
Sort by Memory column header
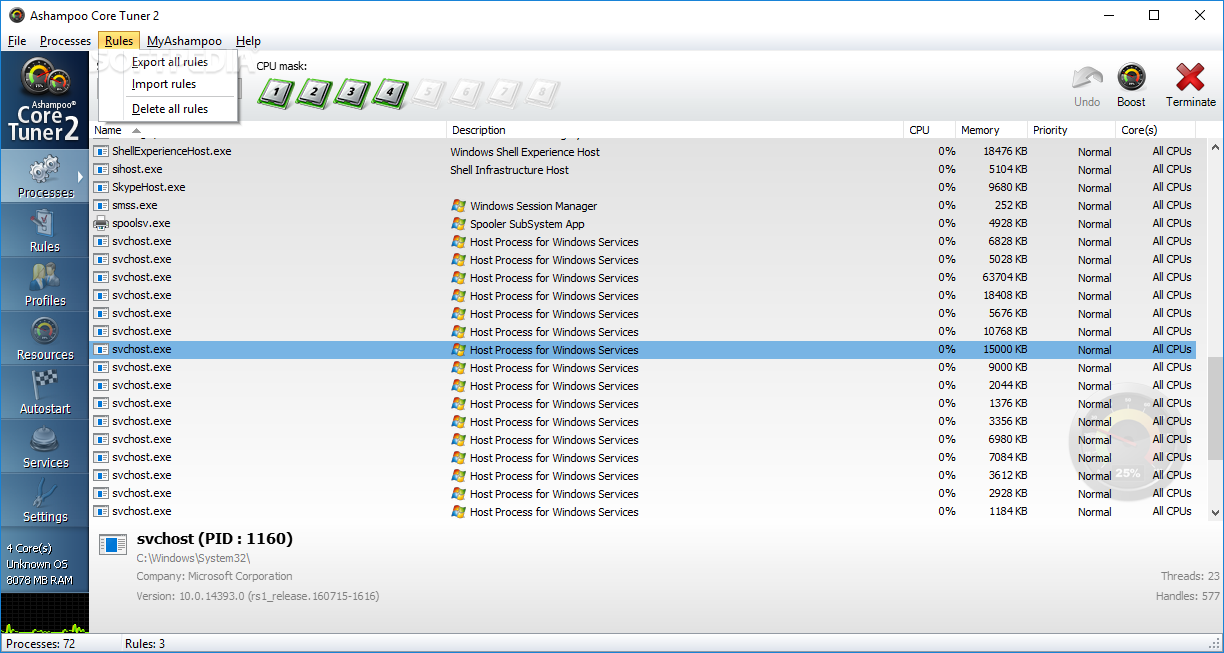tap(992, 130)
